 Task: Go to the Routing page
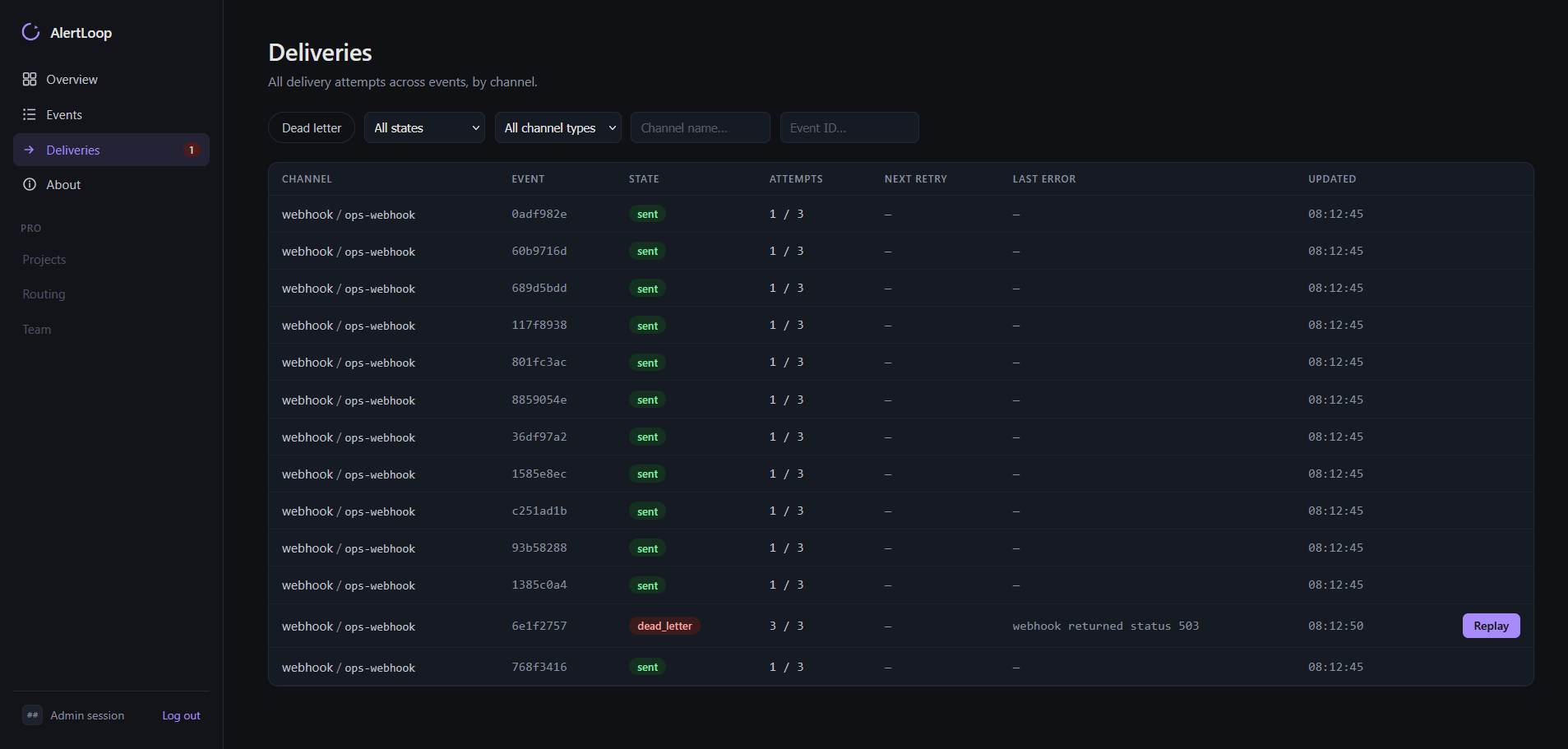(44, 294)
